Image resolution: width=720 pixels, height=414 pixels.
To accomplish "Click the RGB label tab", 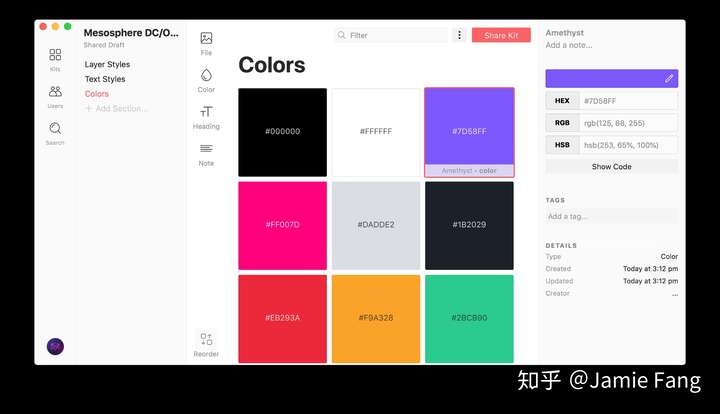I will (562, 123).
